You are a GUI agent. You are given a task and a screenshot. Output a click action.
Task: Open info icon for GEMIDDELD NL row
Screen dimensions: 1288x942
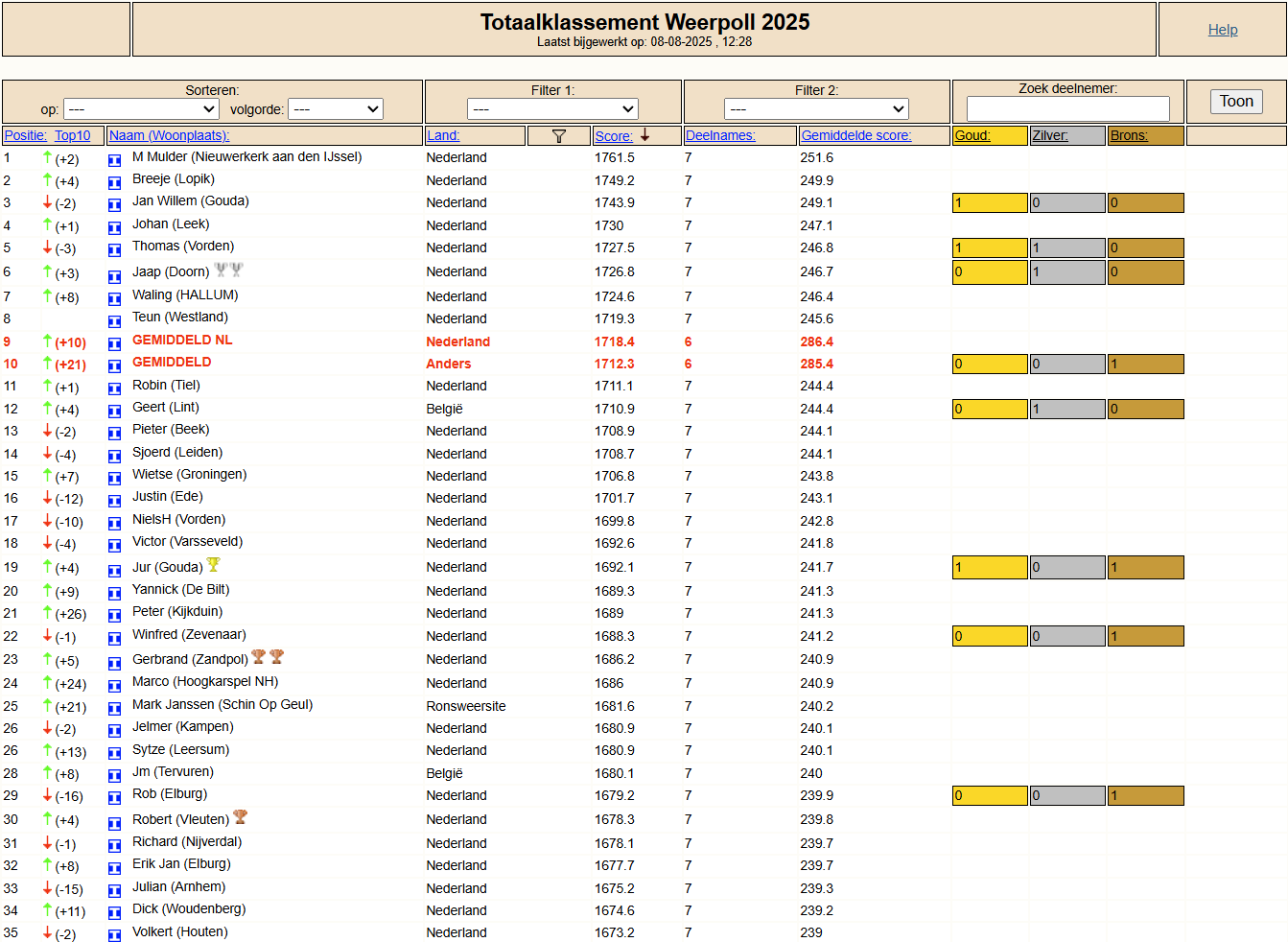114,343
